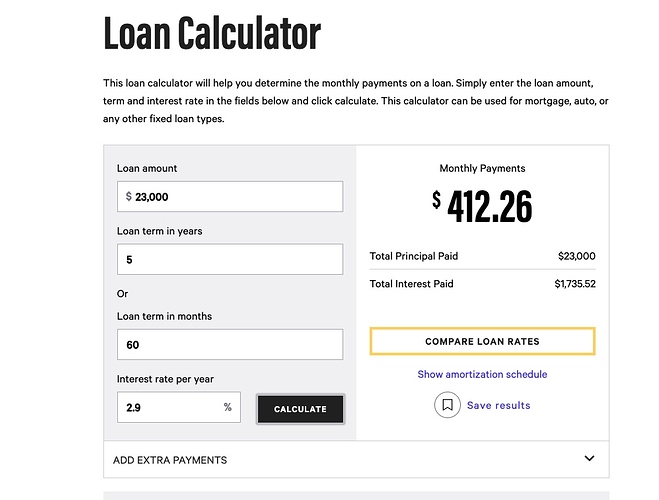Click the CALCULATE button

pyautogui.click(x=301, y=409)
